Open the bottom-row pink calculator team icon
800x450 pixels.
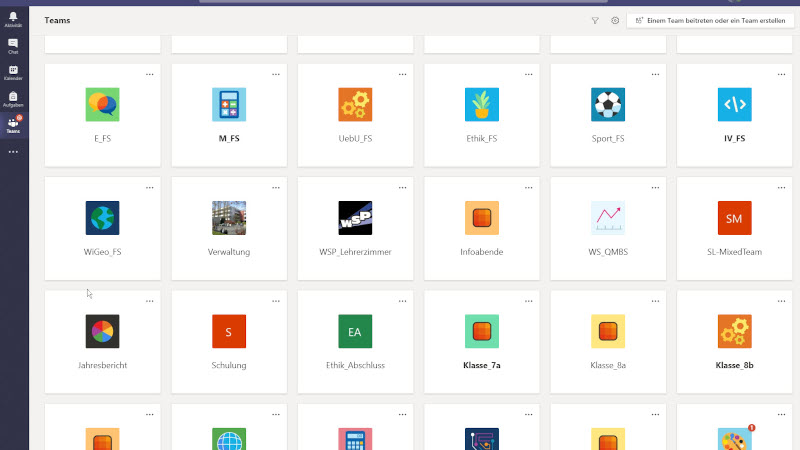pyautogui.click(x=355, y=439)
